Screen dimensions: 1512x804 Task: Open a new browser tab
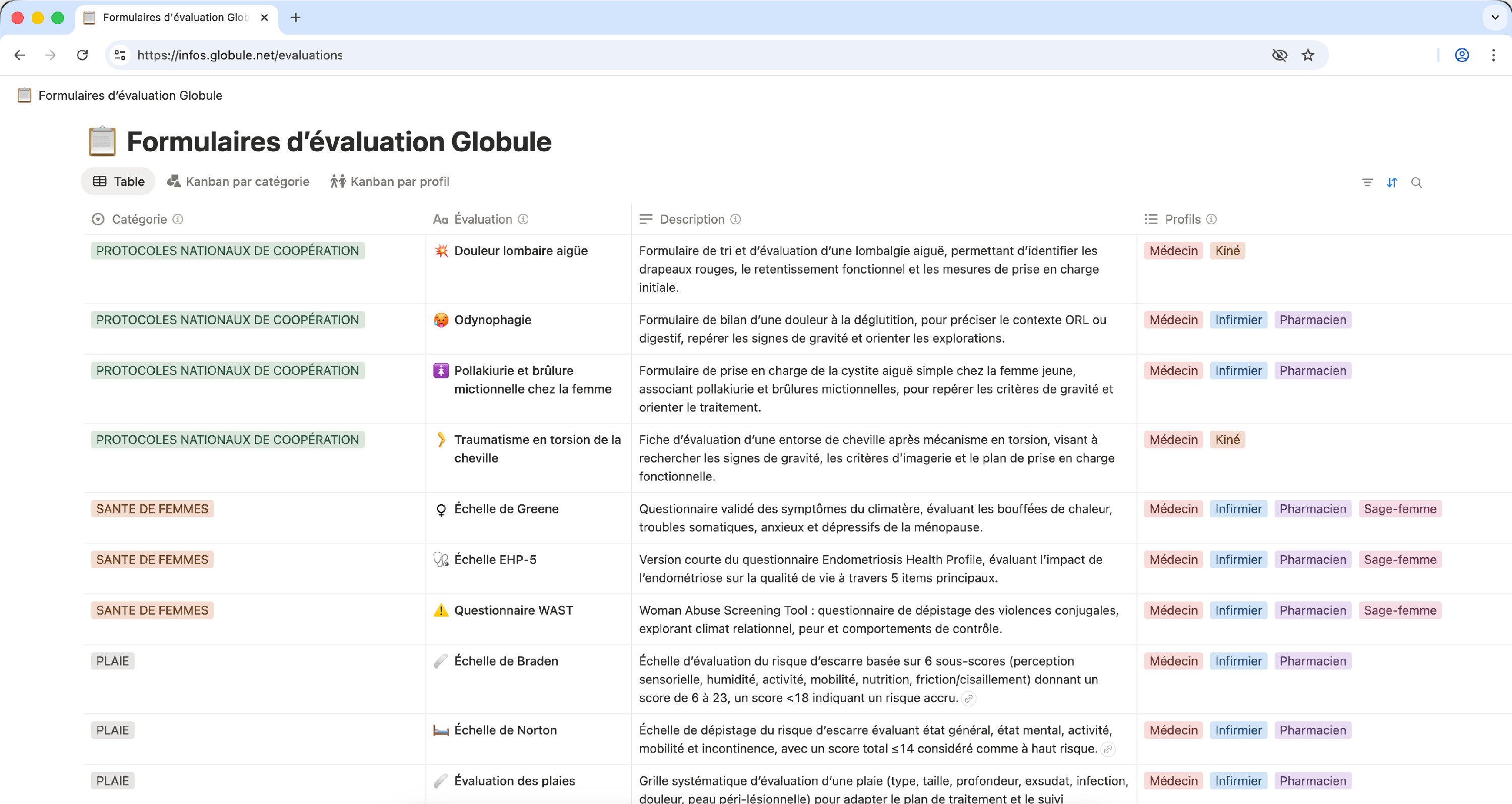click(x=296, y=17)
